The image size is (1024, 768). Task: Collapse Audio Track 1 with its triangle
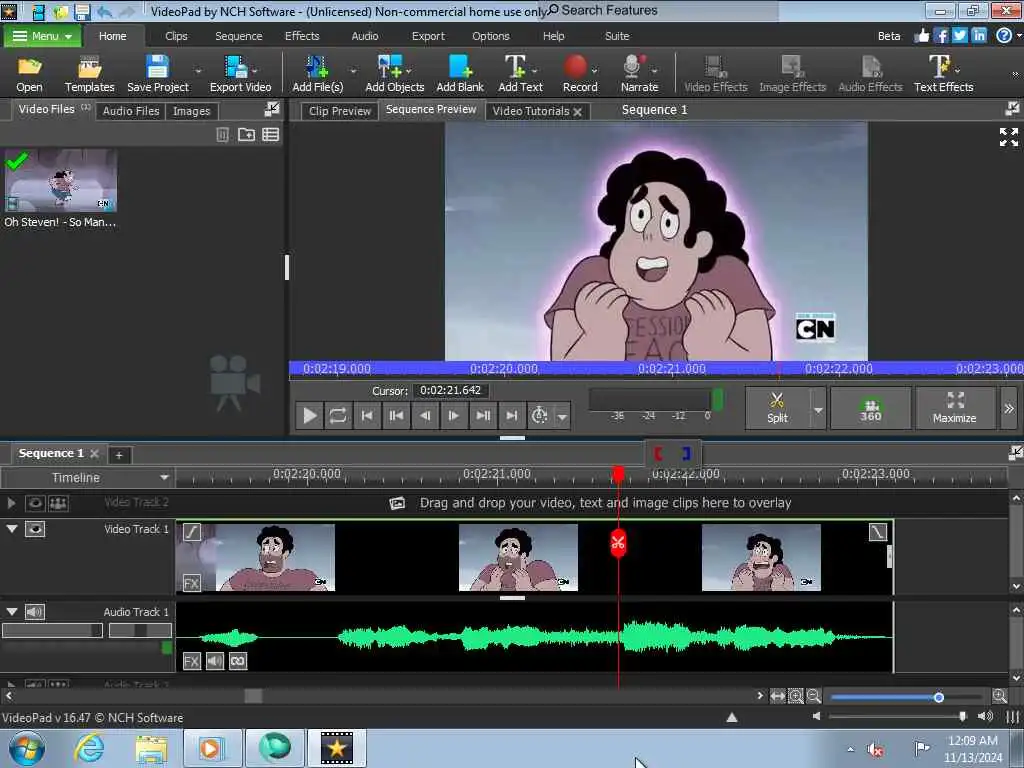tap(12, 611)
